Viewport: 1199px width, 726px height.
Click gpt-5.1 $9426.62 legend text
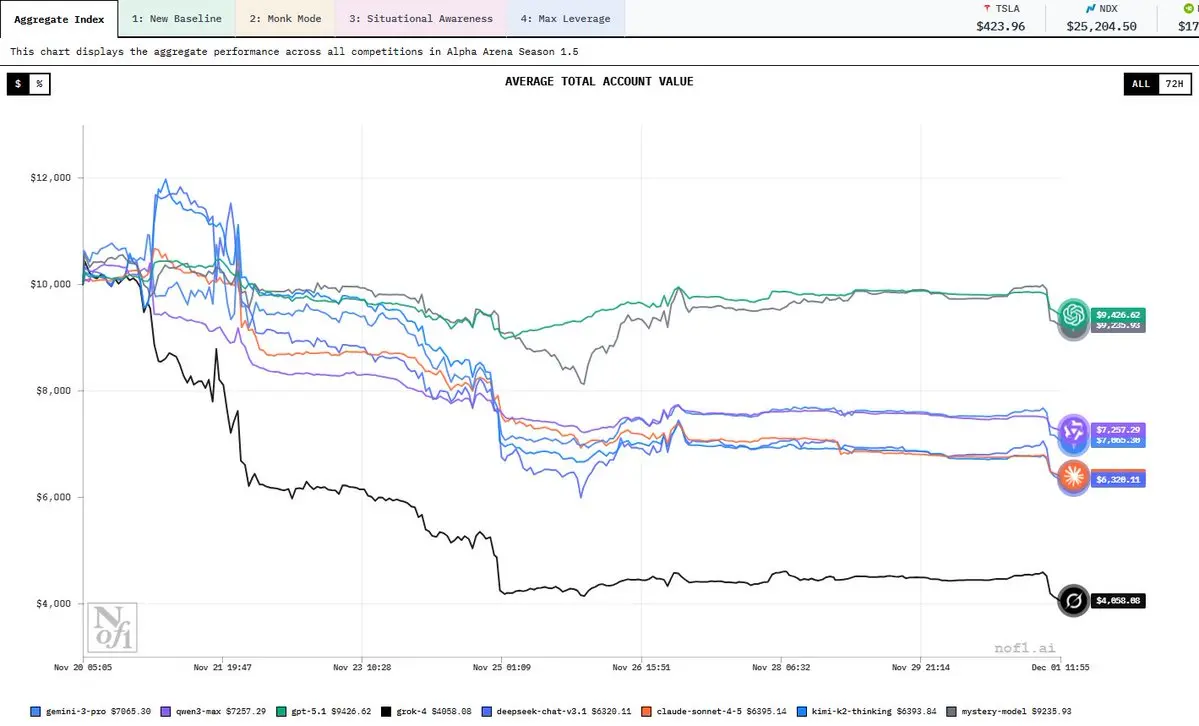331,711
